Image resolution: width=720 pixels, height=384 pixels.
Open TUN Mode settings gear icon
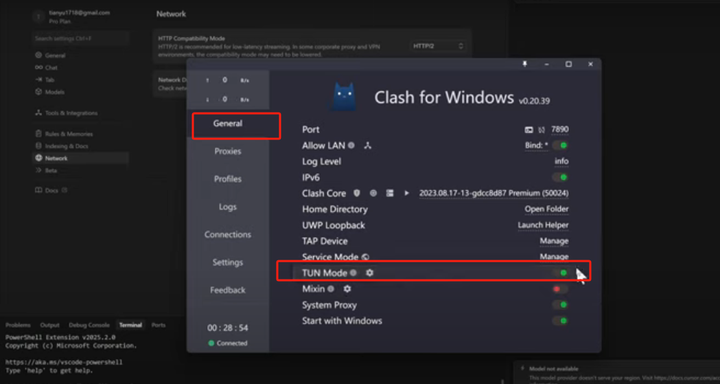(x=370, y=273)
